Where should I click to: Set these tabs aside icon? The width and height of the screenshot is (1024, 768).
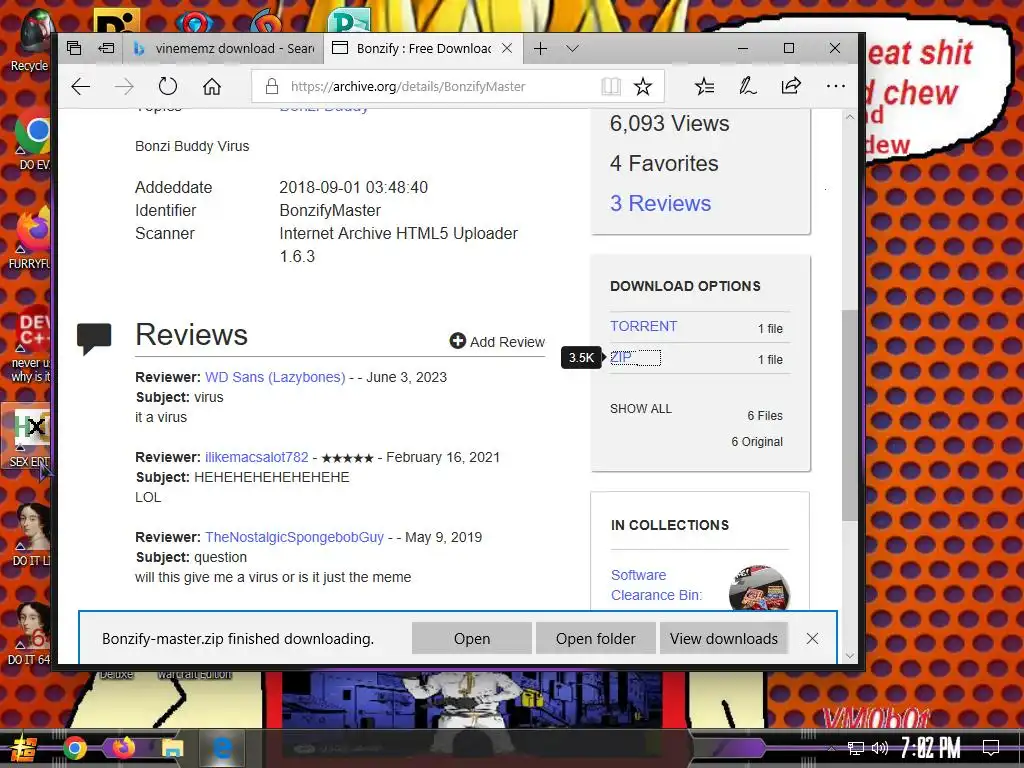click(106, 48)
